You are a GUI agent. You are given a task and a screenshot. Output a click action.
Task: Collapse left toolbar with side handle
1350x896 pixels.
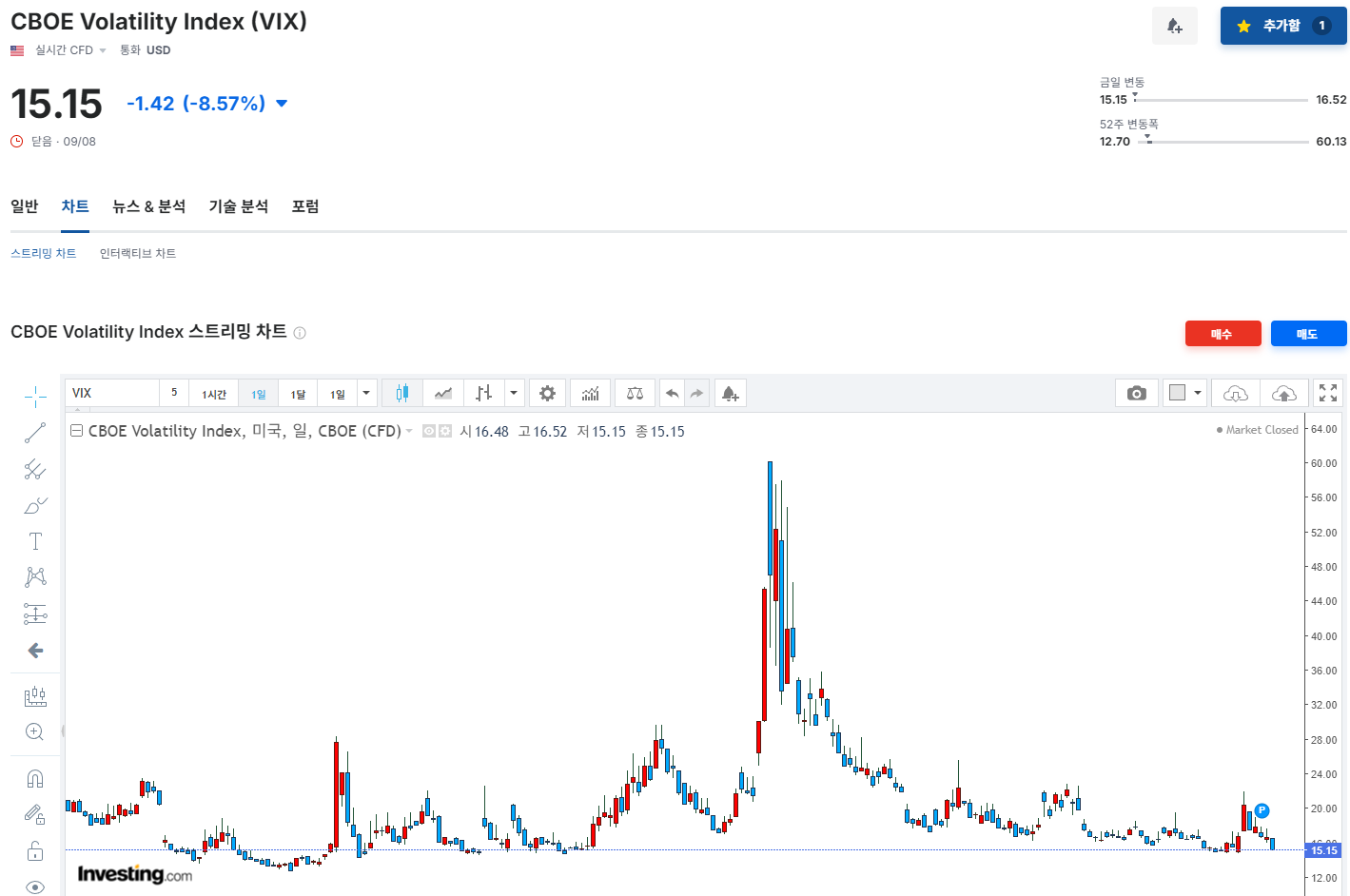tap(63, 731)
